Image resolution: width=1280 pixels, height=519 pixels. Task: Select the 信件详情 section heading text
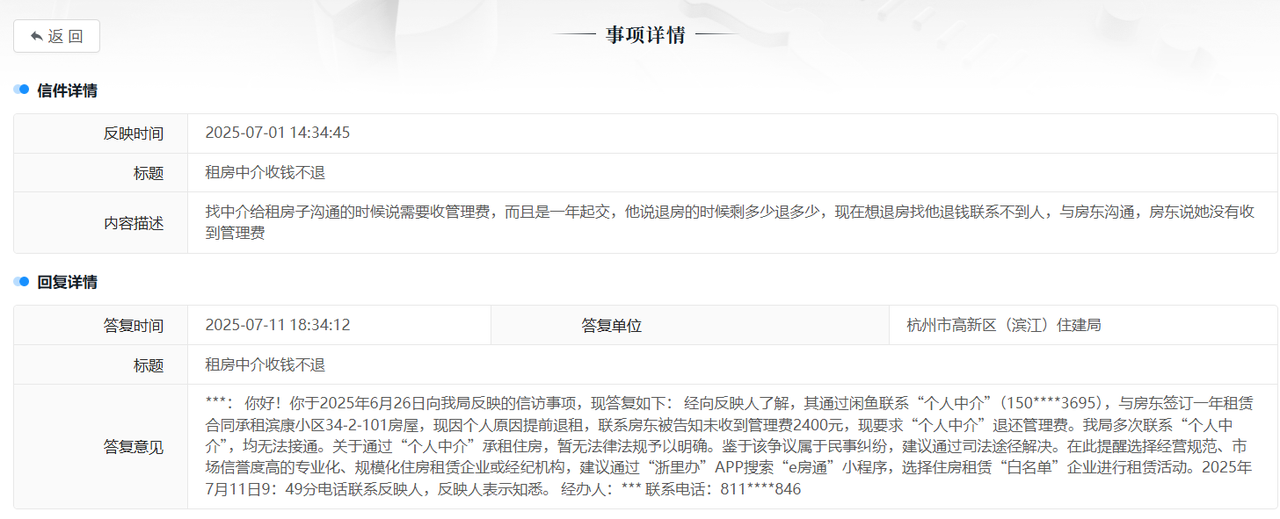(x=67, y=90)
